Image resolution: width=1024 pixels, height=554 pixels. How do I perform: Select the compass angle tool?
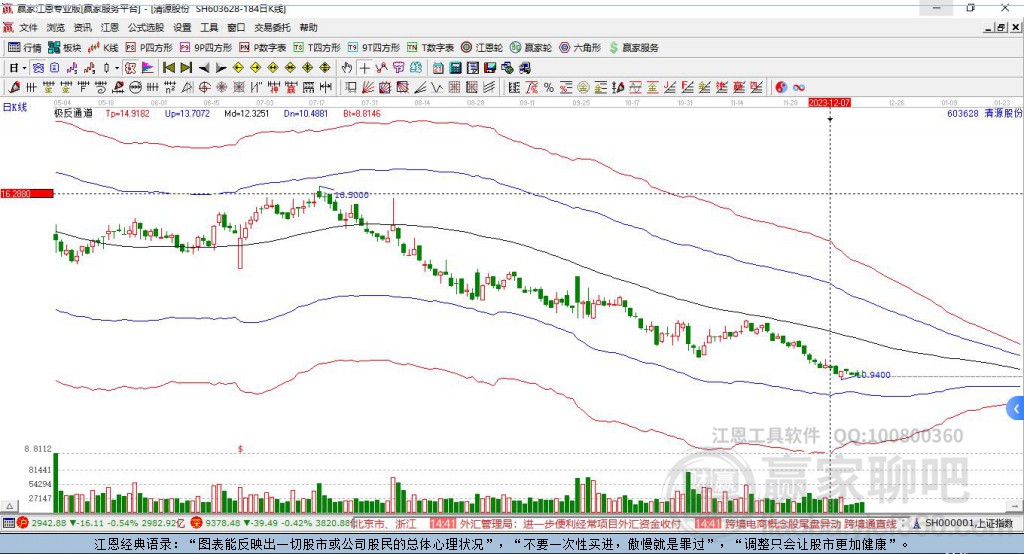(187, 87)
